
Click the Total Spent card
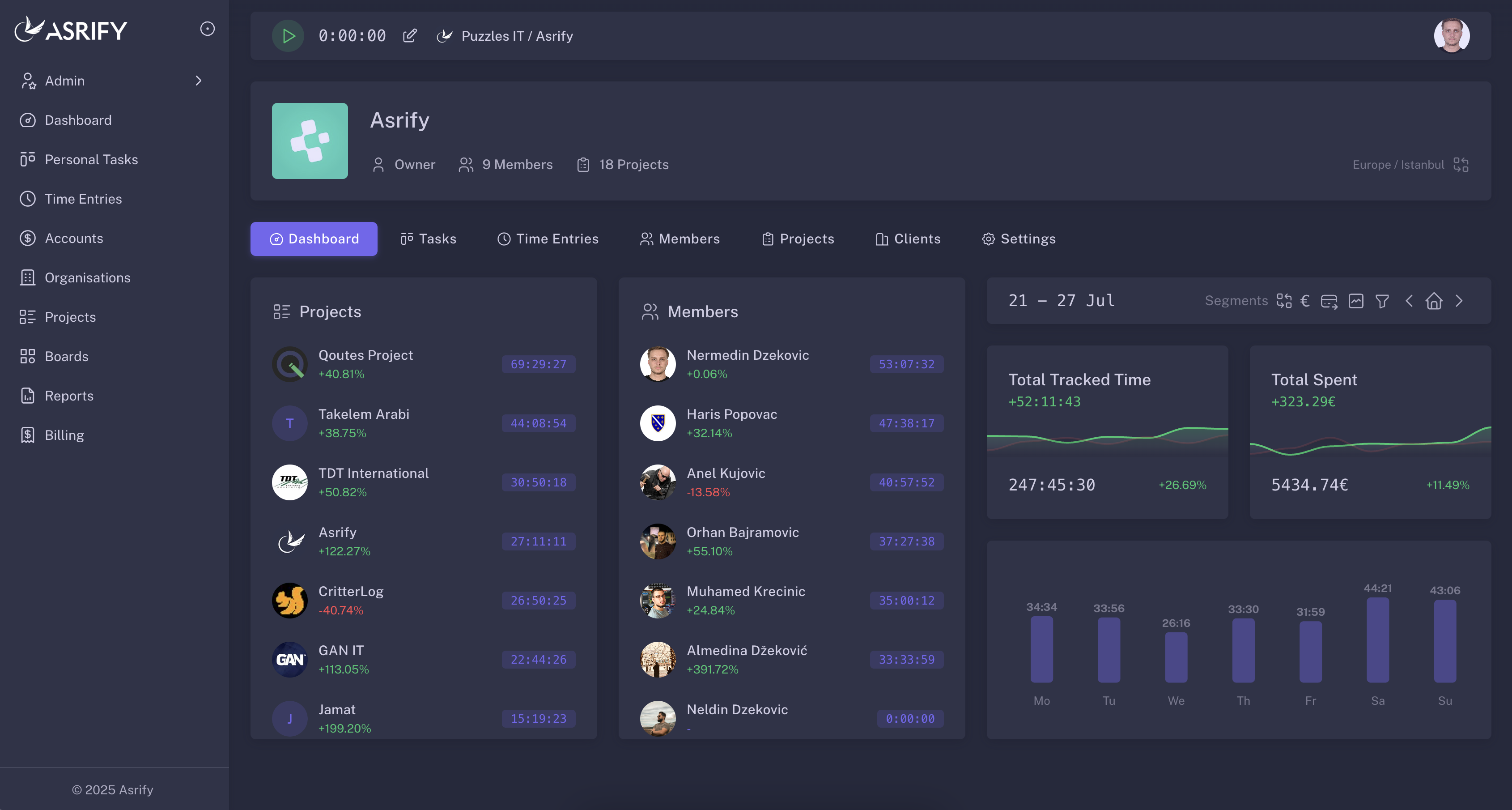pos(1370,432)
